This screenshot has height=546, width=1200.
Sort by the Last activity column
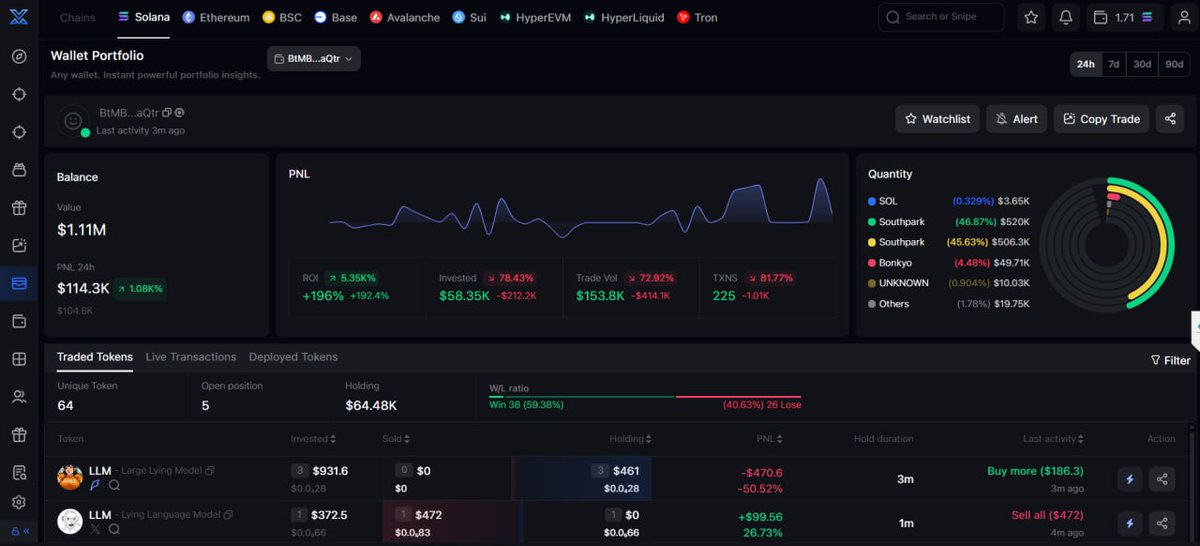click(x=1053, y=439)
